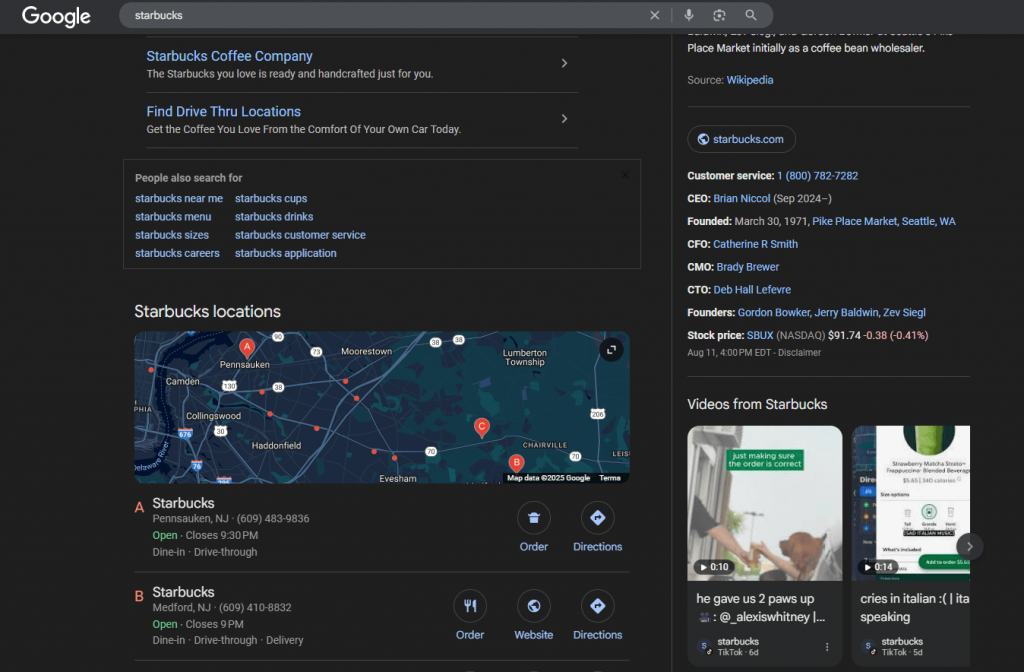Viewport: 1024px width, 672px height.
Task: Expand Starbucks Coffee Company sitelink arrow
Action: point(564,64)
